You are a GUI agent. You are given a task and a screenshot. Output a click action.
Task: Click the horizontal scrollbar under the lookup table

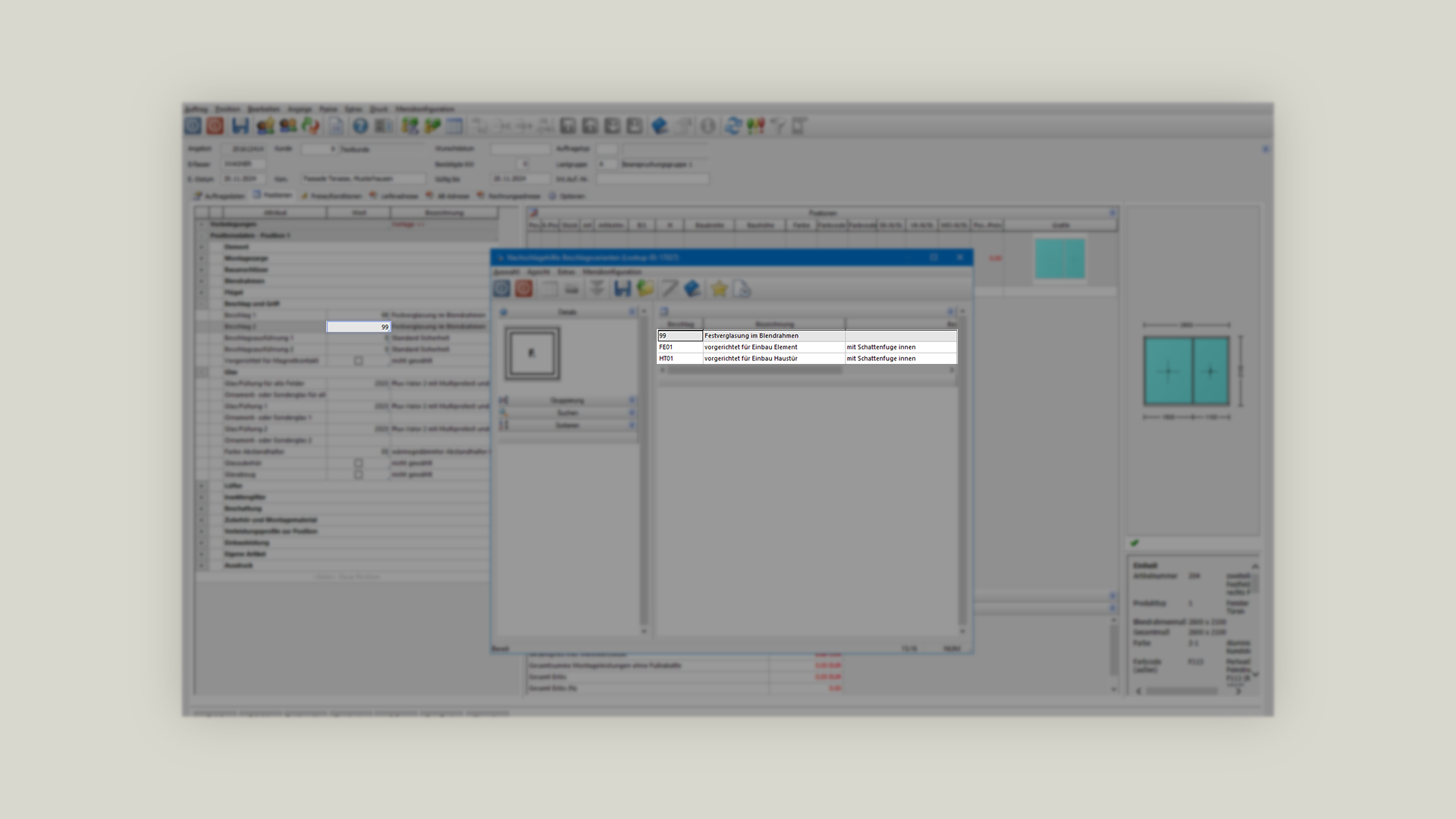click(x=807, y=370)
